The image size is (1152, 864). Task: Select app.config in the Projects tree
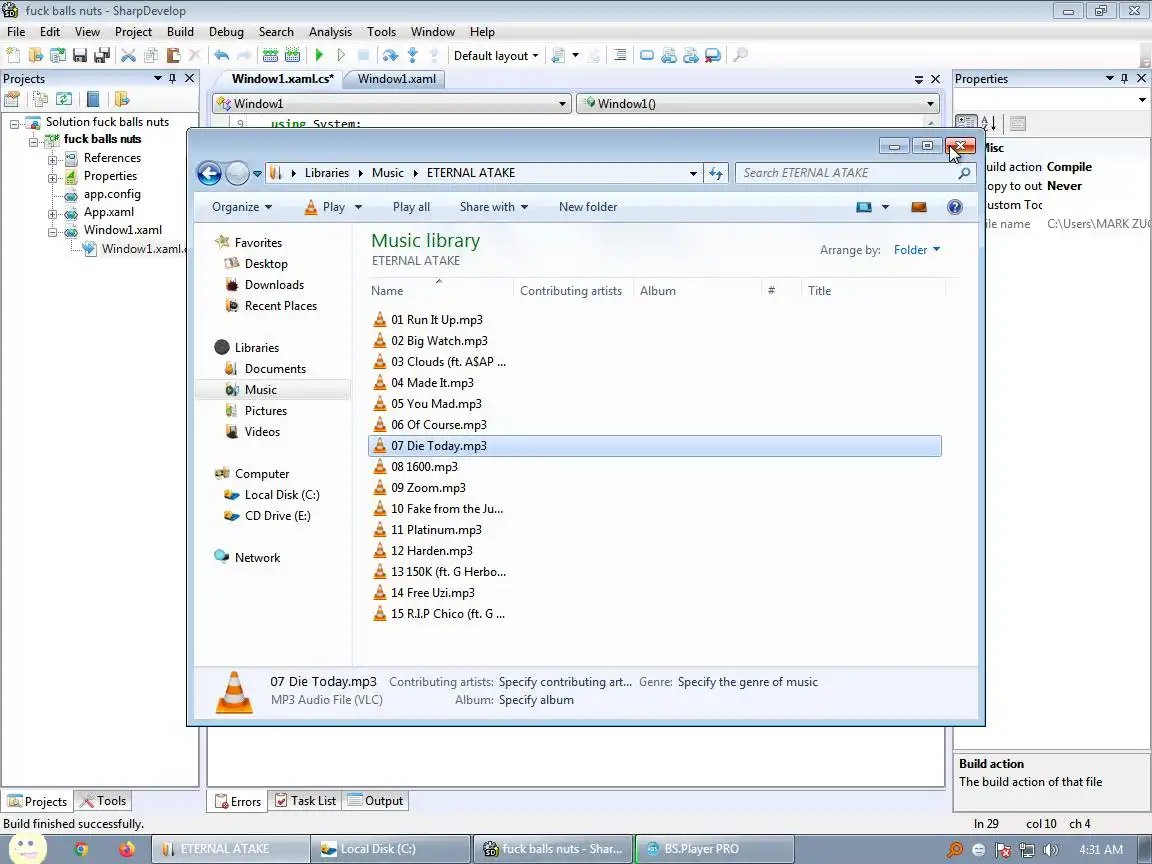(x=112, y=194)
